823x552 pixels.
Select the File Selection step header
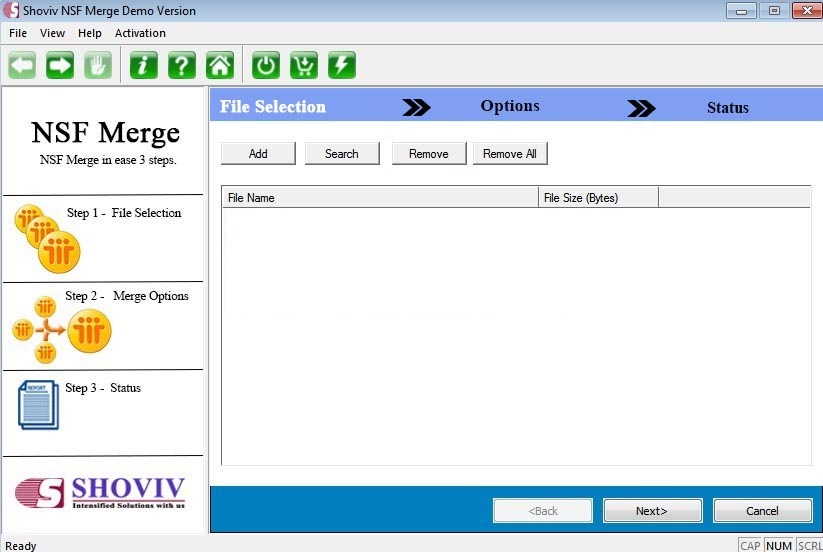(x=272, y=107)
